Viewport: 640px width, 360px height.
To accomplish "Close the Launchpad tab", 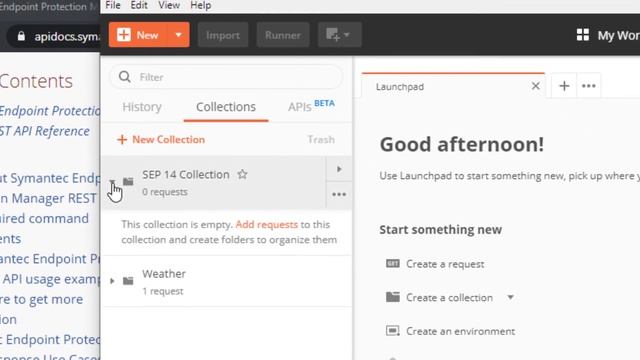I will 536,86.
